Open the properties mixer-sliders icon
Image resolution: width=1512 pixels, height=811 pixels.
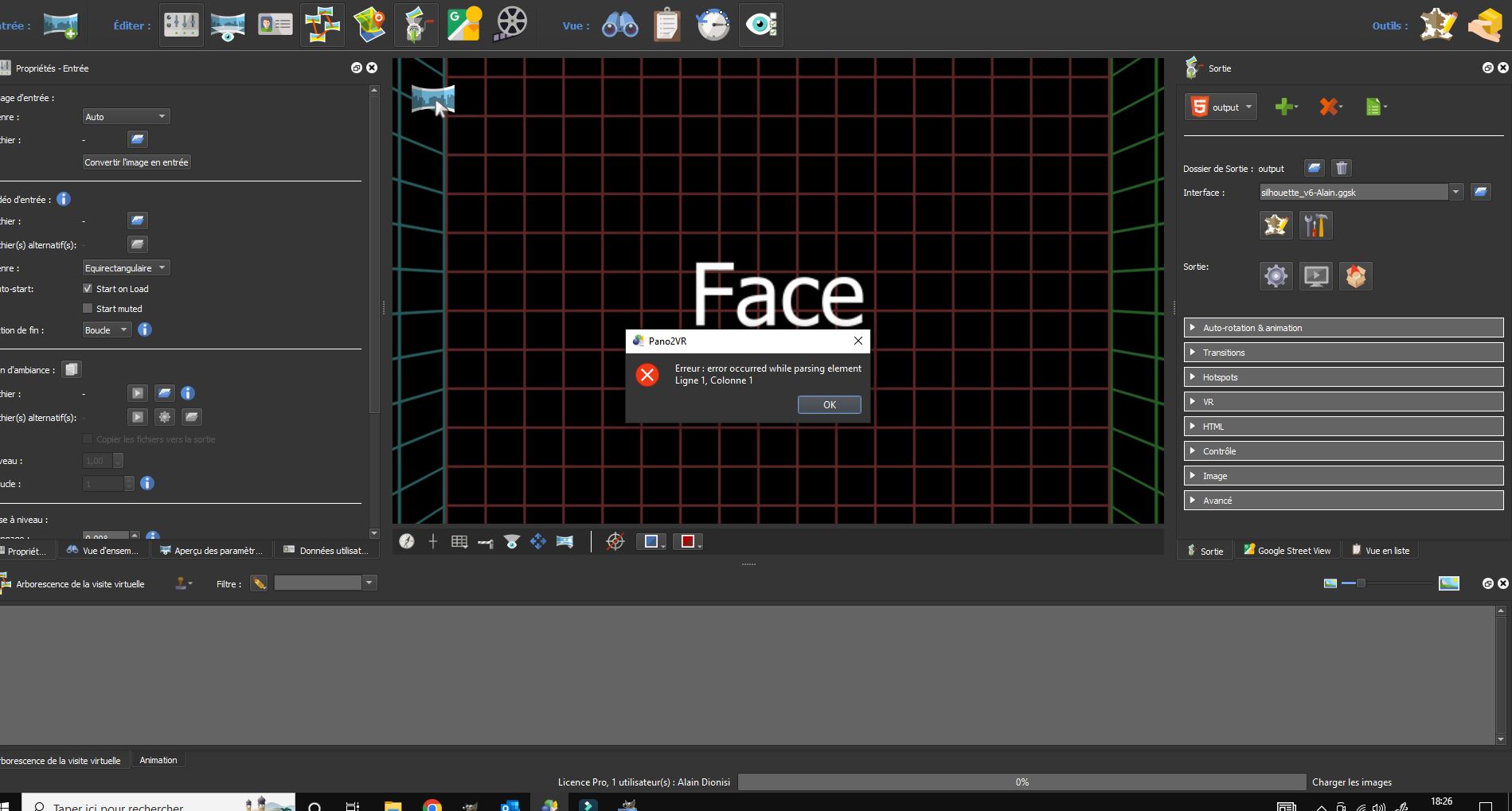[x=181, y=25]
